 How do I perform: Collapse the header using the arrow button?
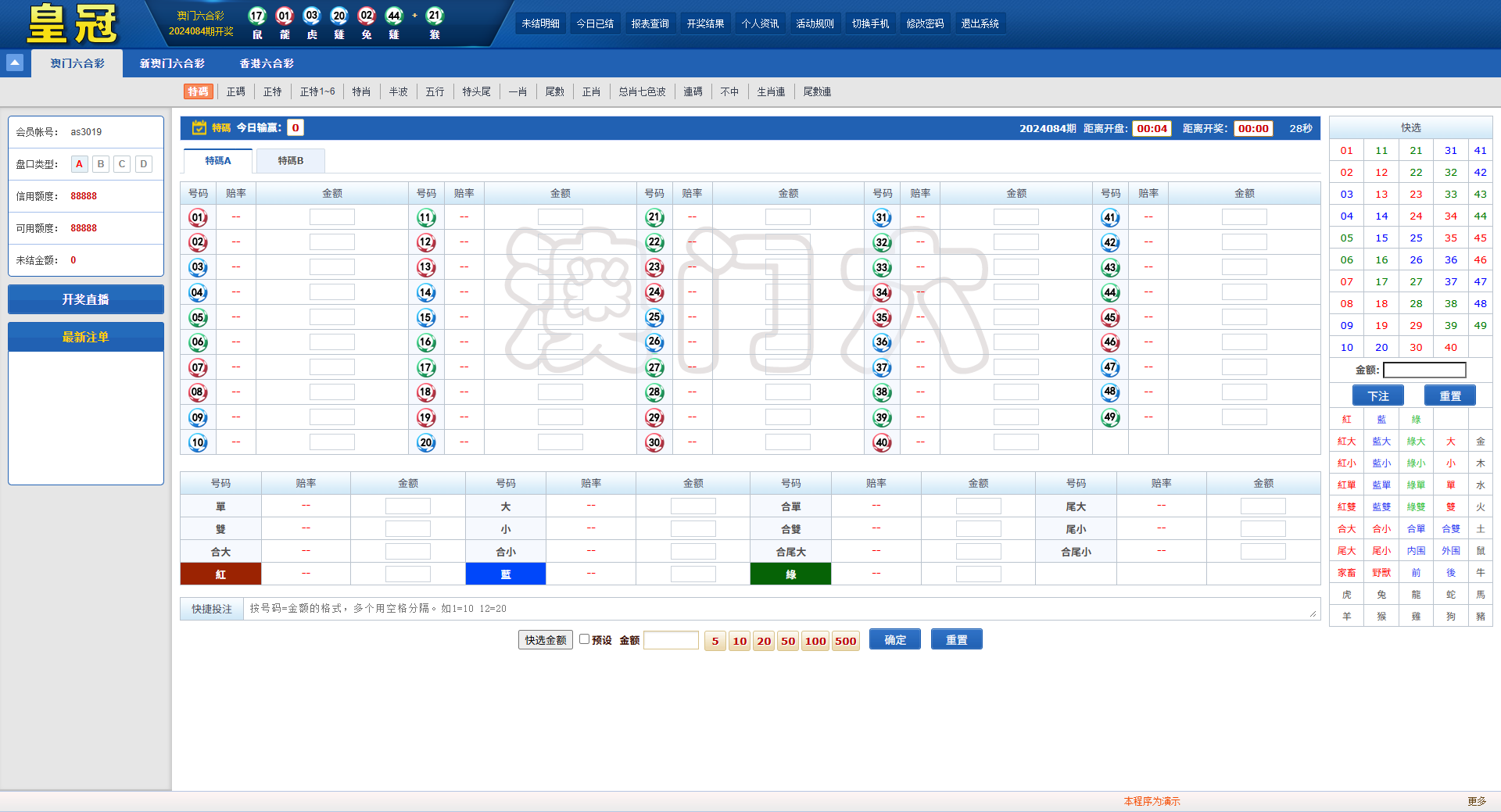[15, 63]
